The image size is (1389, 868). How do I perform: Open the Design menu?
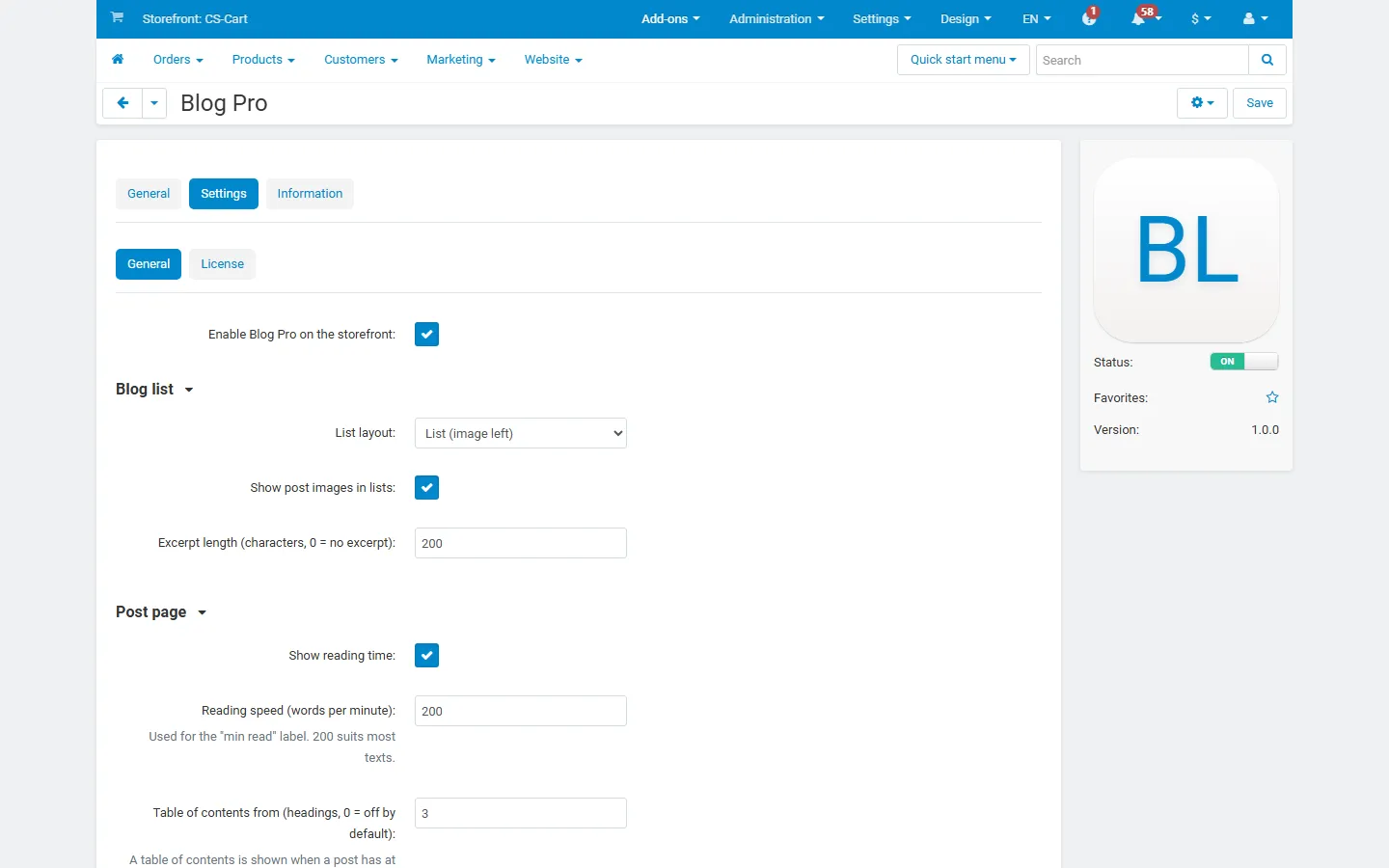coord(966,18)
